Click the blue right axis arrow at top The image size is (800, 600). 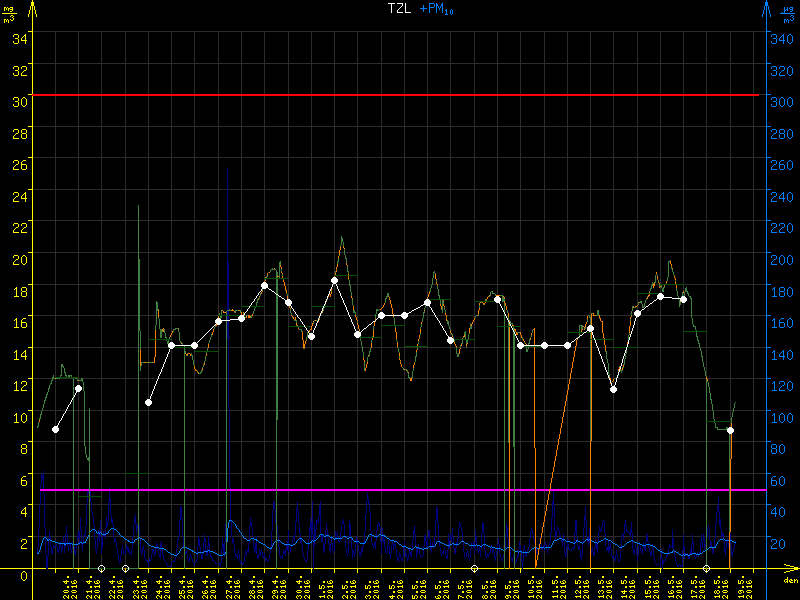[766, 8]
